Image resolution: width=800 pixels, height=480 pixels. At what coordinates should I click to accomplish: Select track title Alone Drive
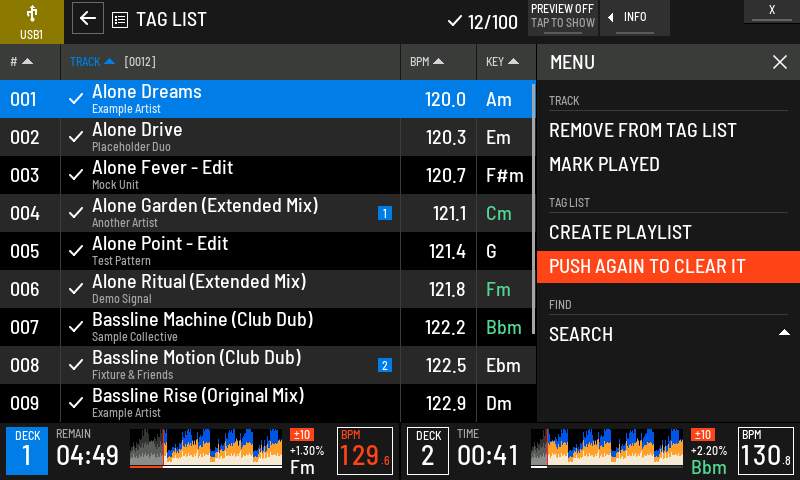click(137, 130)
